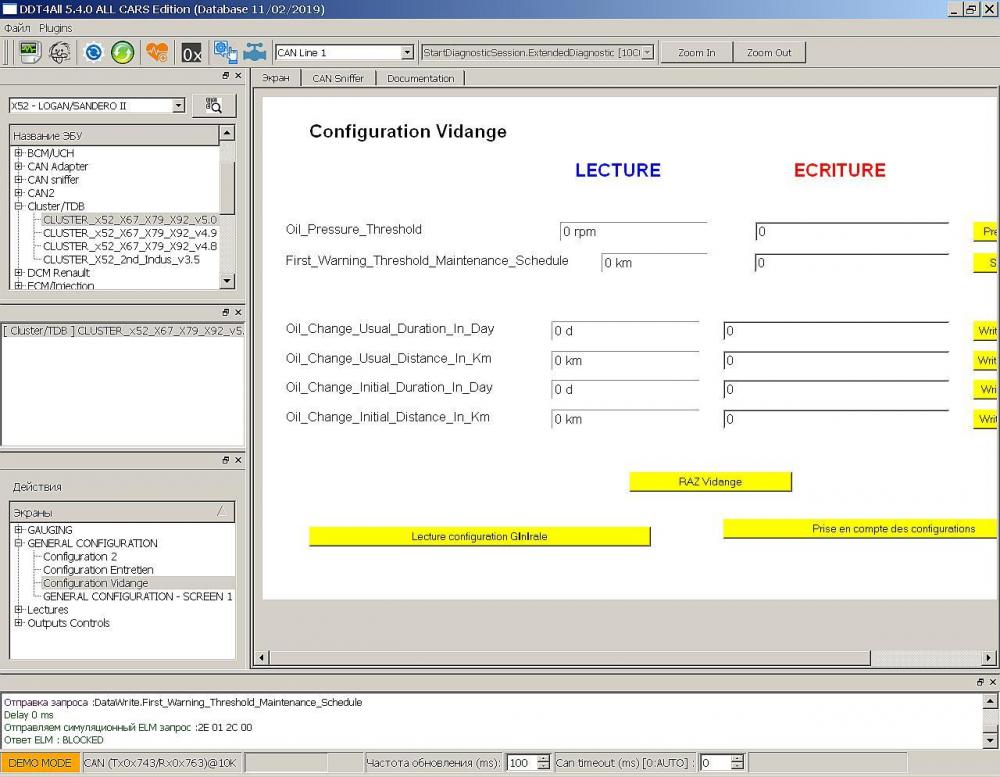Click the Zoom Out button

(x=769, y=52)
